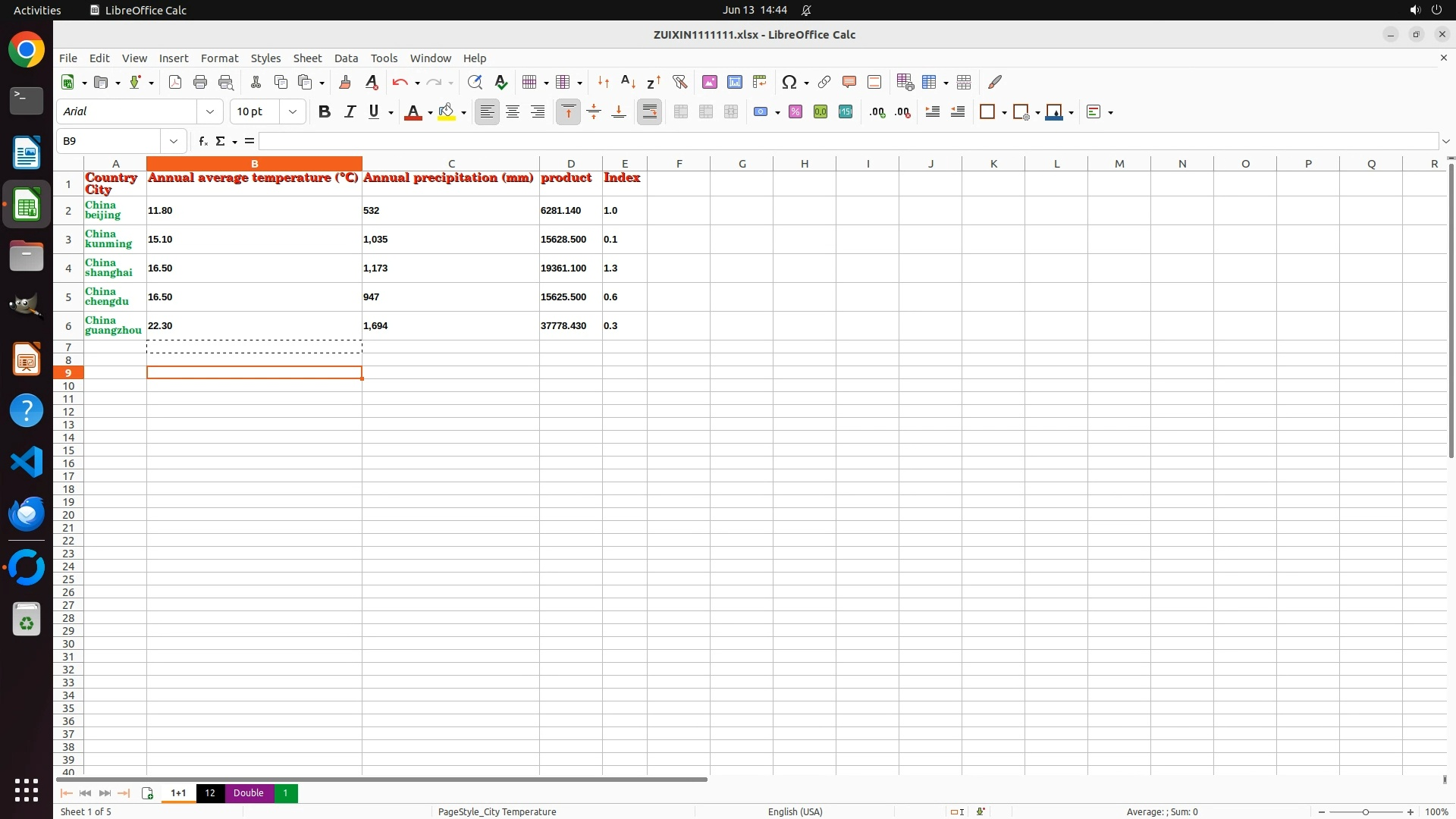Click the Sort Ascending toolbar icon

(x=628, y=82)
